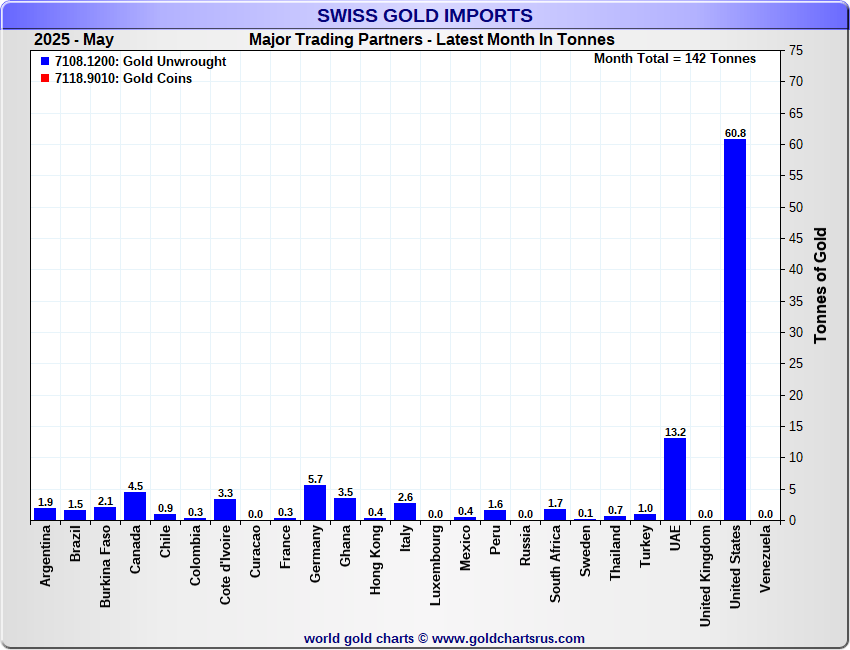The width and height of the screenshot is (850, 650).
Task: Click the Cote d'Ivoire bar
Action: tap(225, 510)
